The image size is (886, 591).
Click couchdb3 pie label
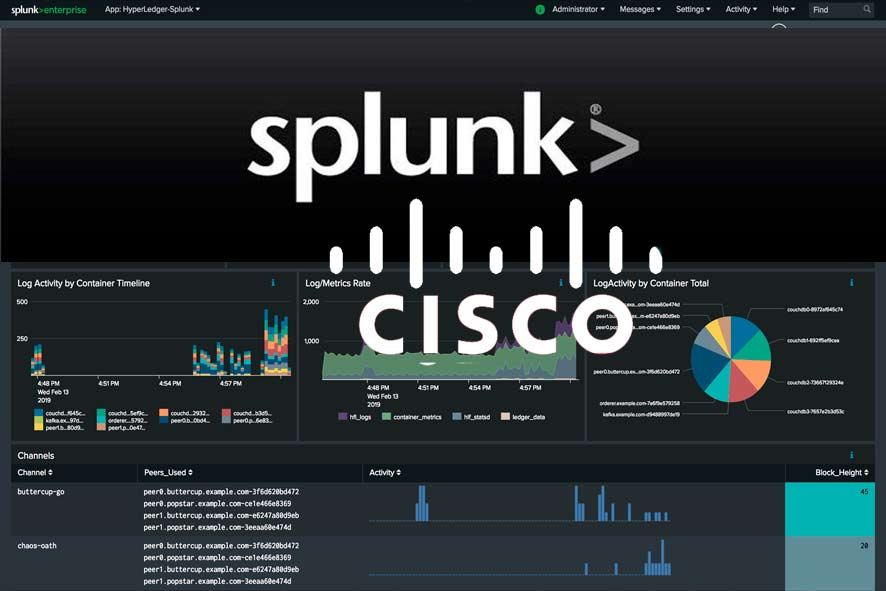pos(815,411)
